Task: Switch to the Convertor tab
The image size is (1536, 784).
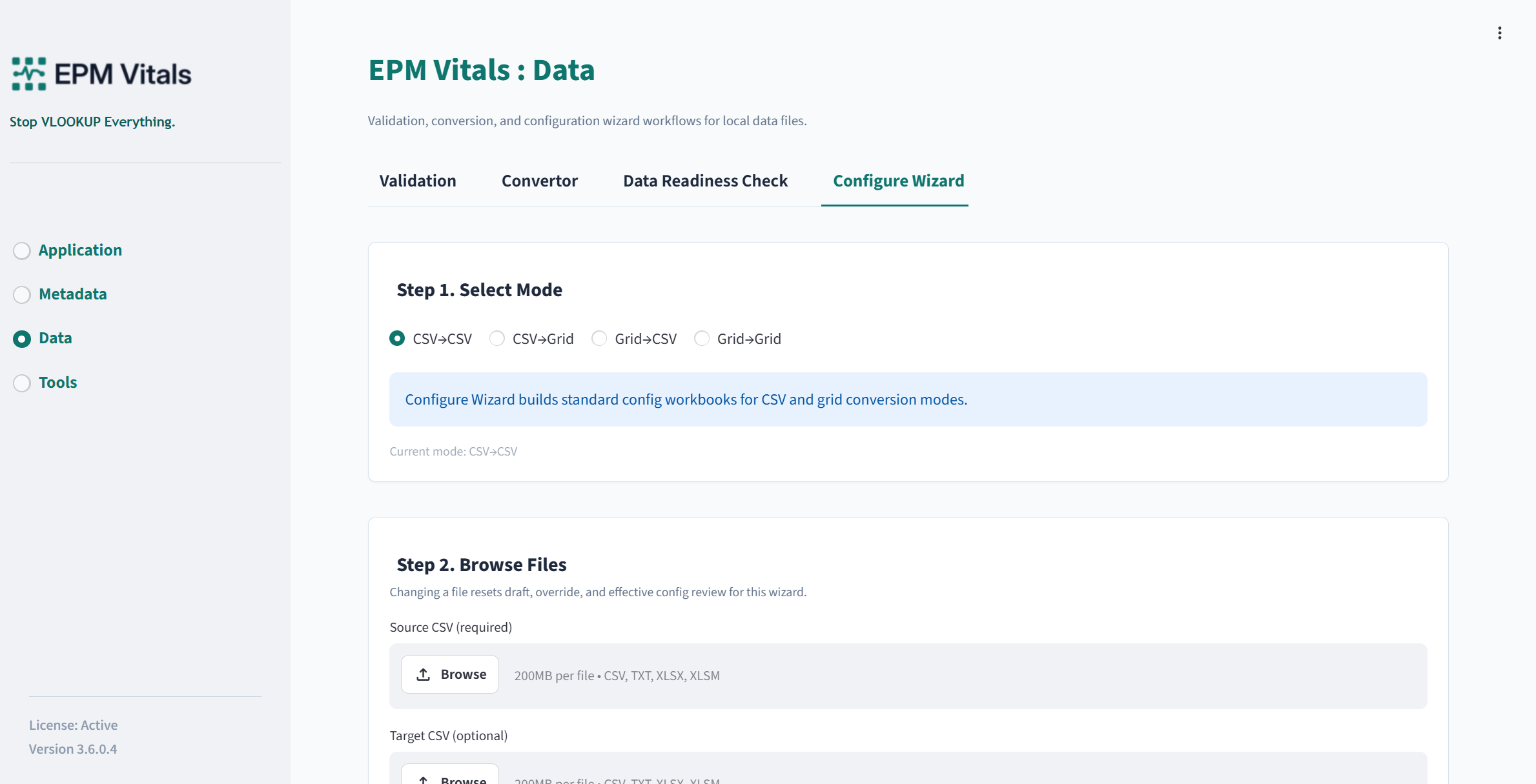Action: pyautogui.click(x=540, y=181)
